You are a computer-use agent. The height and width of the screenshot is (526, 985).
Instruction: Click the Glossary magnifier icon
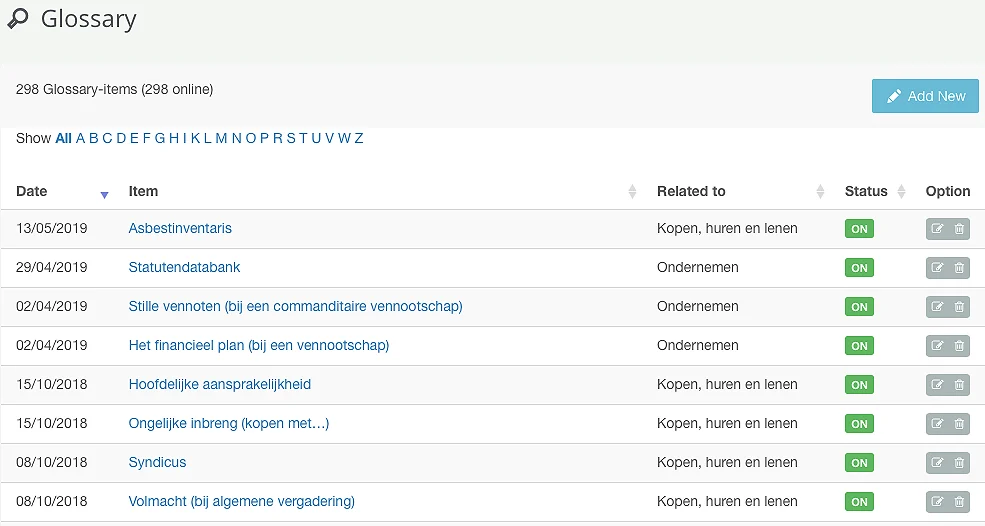point(18,19)
